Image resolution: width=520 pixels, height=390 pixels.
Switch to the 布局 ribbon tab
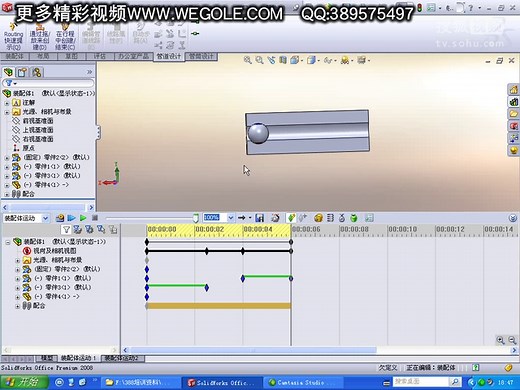coord(43,56)
